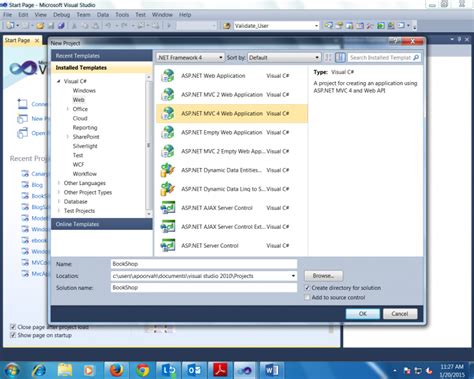Select ASP.NET Web Application template icon
This screenshot has height=379, width=474.
point(168,76)
